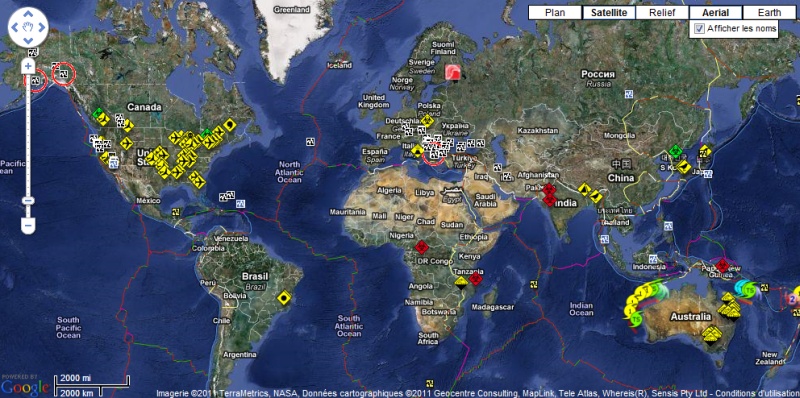Toggle the Afficher les noms checkbox
800x398 pixels.
[x=699, y=29]
